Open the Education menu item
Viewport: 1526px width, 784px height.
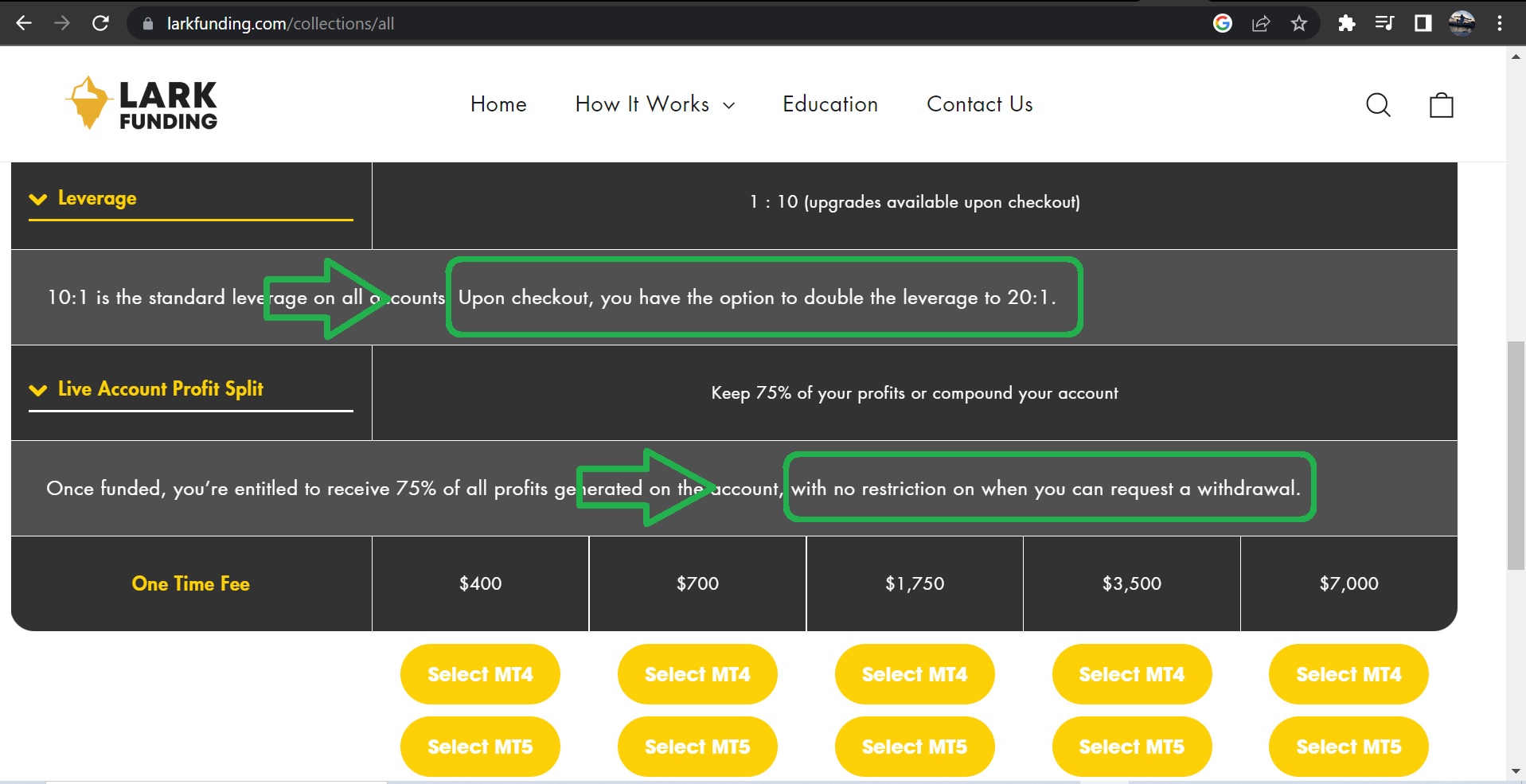tap(830, 104)
